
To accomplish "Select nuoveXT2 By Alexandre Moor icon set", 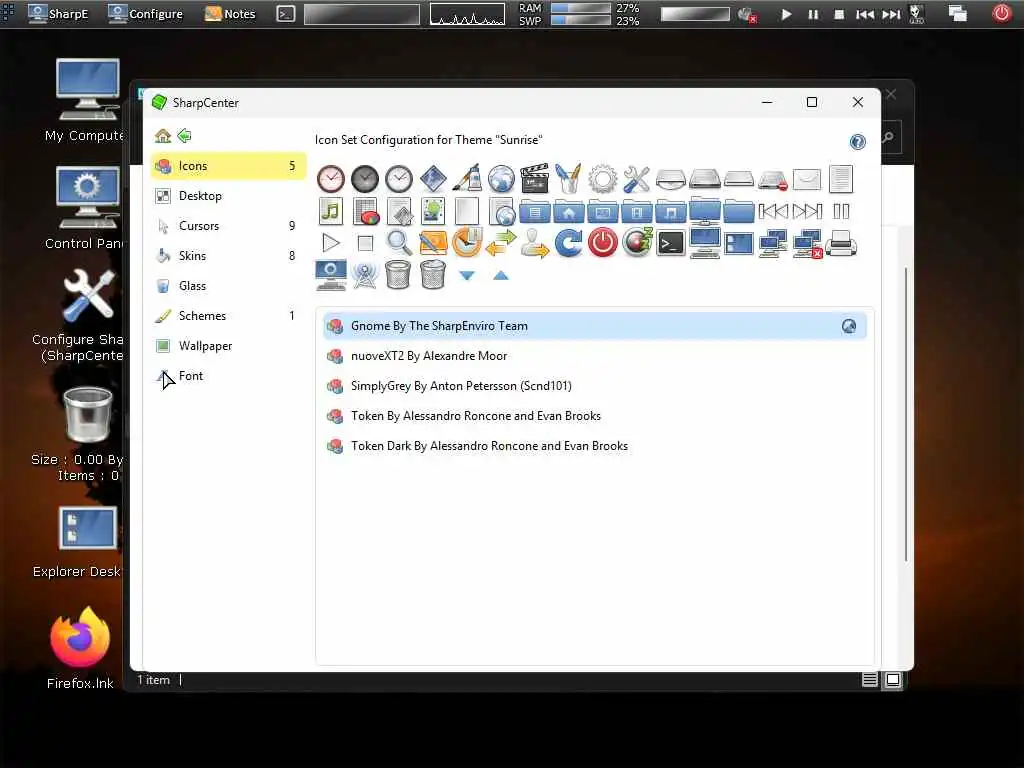I will pos(594,356).
